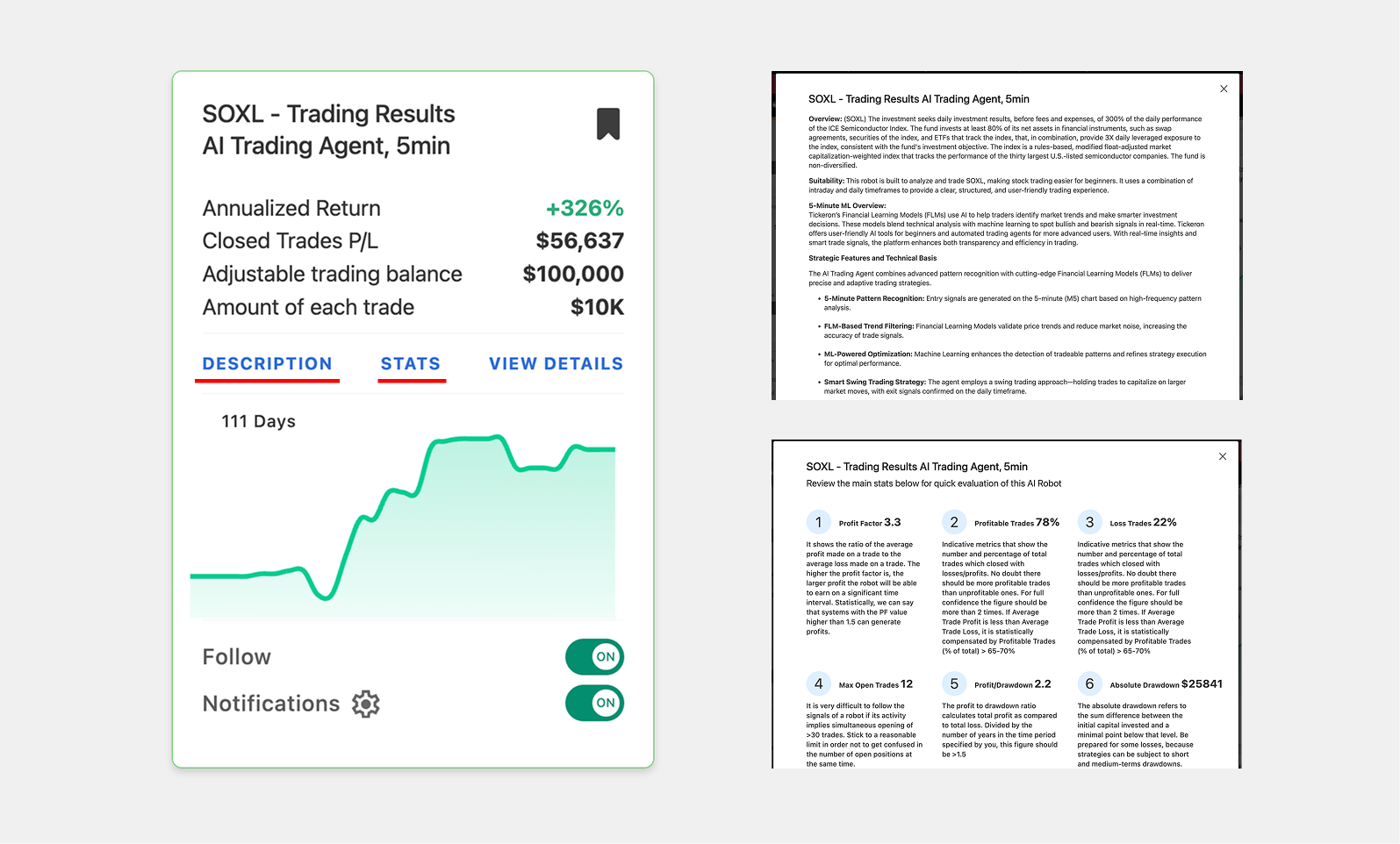
Task: Click the SOXL Trading Results card title
Action: [328, 130]
